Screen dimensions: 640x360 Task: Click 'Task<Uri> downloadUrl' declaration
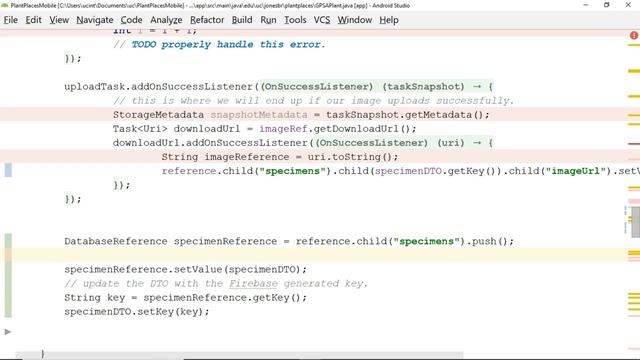(176, 129)
